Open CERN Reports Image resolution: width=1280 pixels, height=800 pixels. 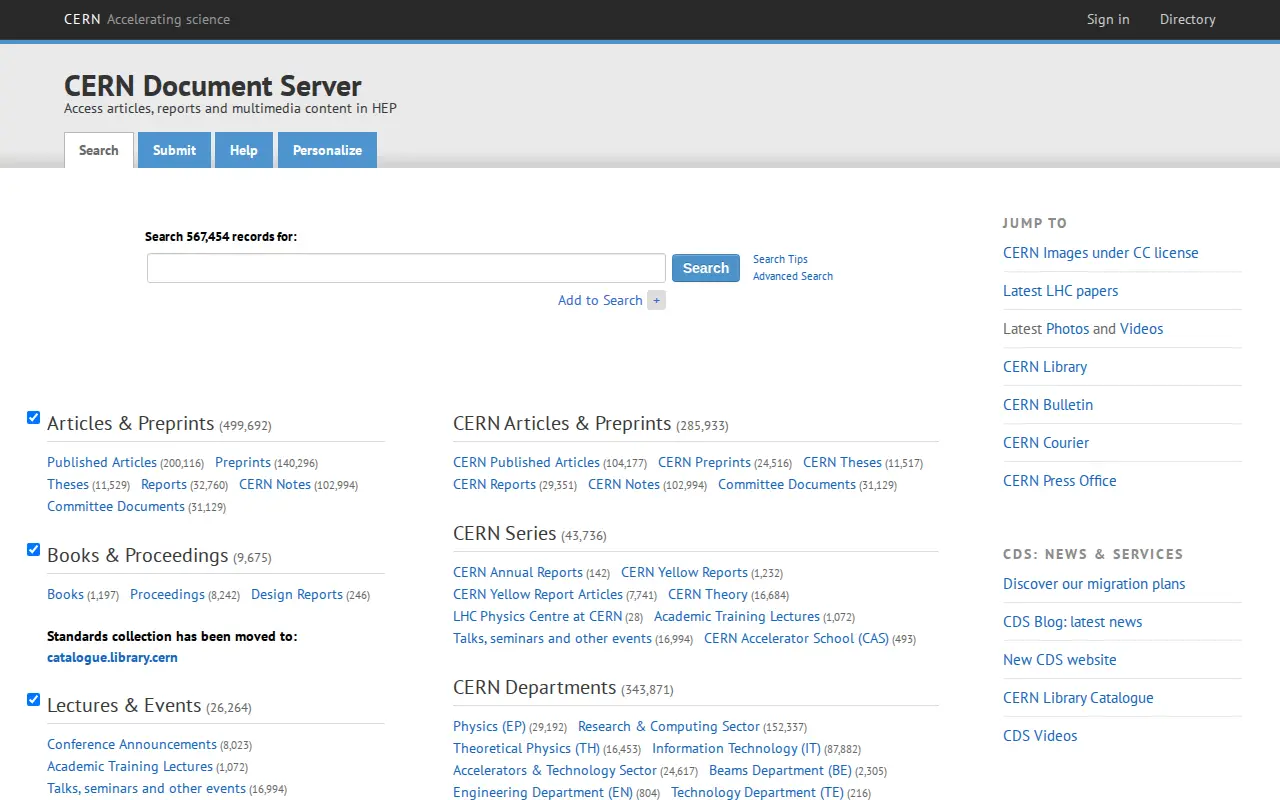pos(494,484)
